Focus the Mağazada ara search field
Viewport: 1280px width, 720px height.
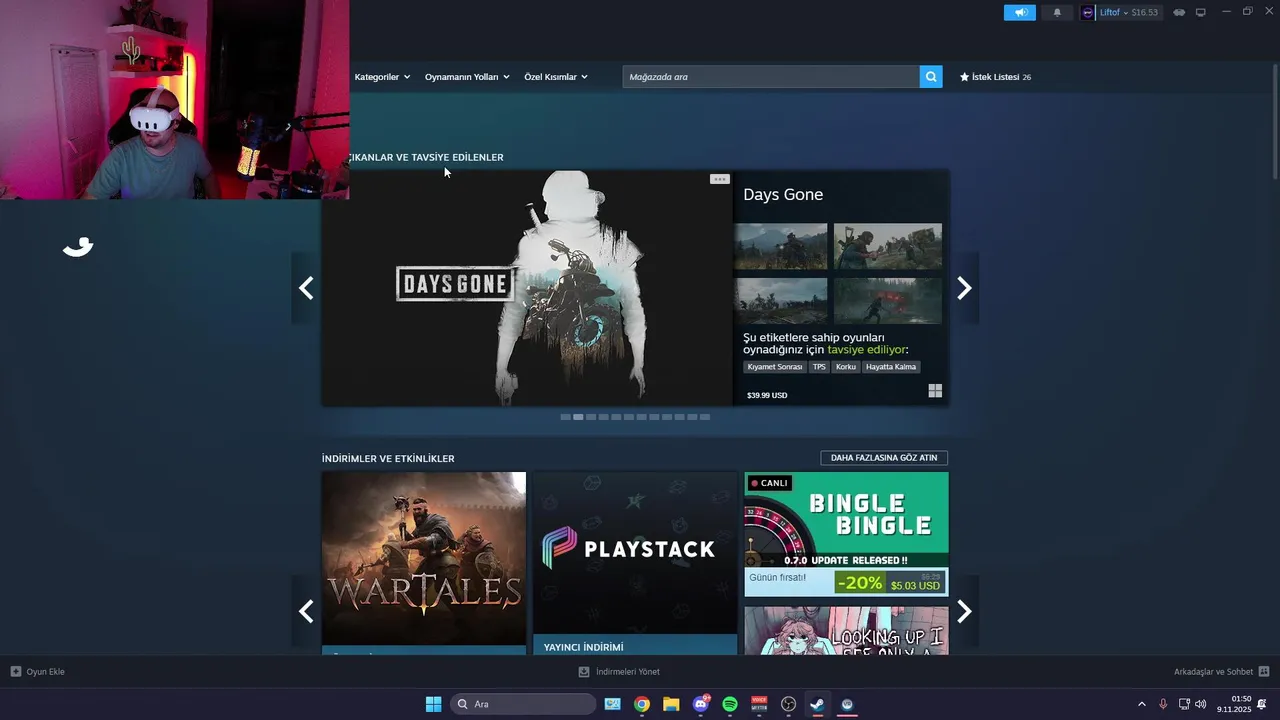click(x=771, y=77)
